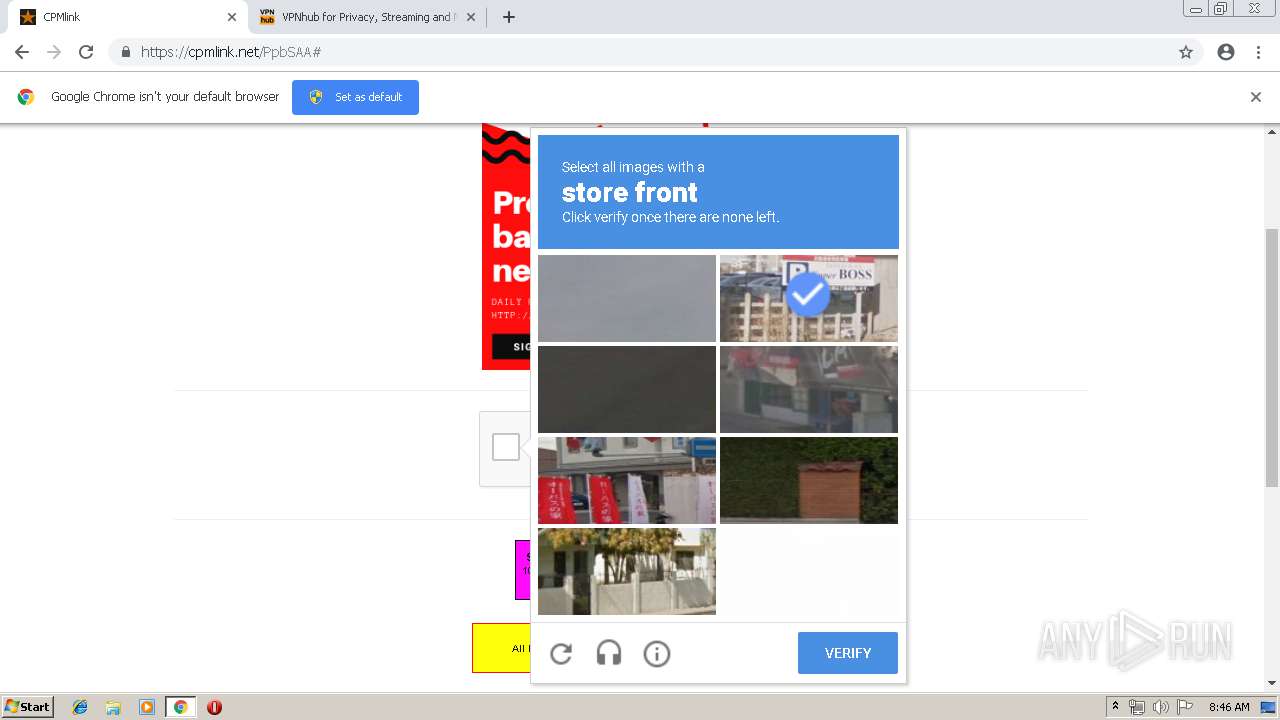Open network status tray icon
1280x720 pixels.
coord(1137,707)
